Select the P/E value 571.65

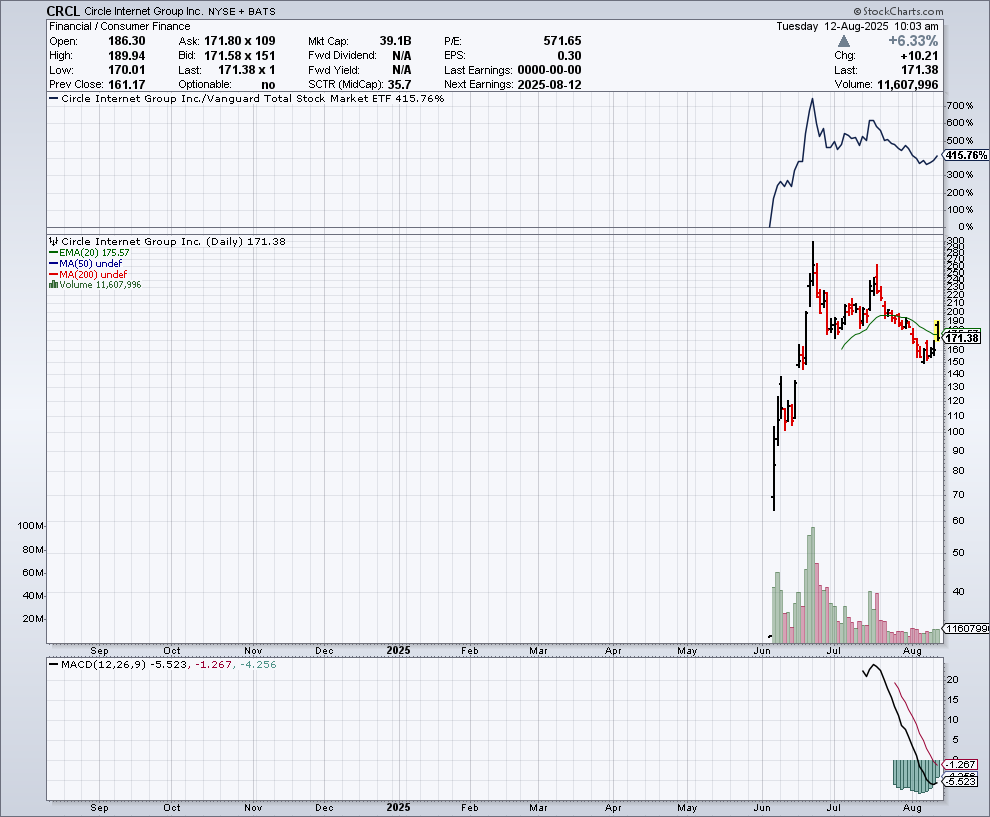click(563, 41)
